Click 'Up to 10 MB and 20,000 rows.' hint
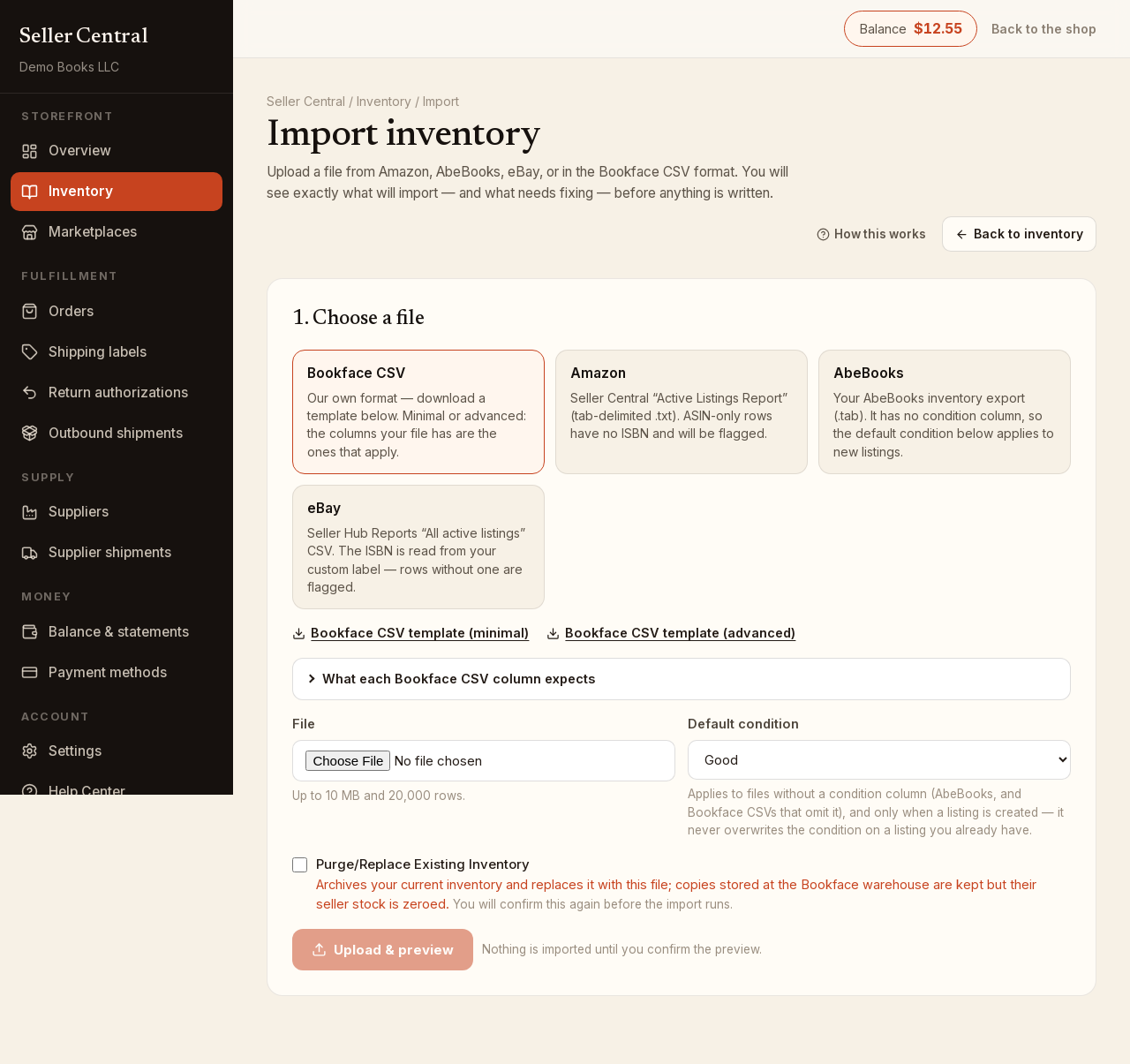Image resolution: width=1130 pixels, height=1064 pixels. point(379,796)
